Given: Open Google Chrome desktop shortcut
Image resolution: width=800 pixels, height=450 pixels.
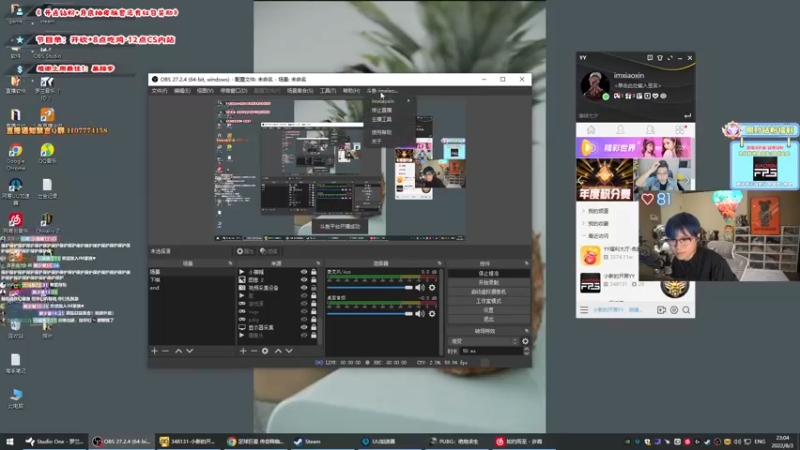Looking at the screenshot, I should (x=15, y=156).
